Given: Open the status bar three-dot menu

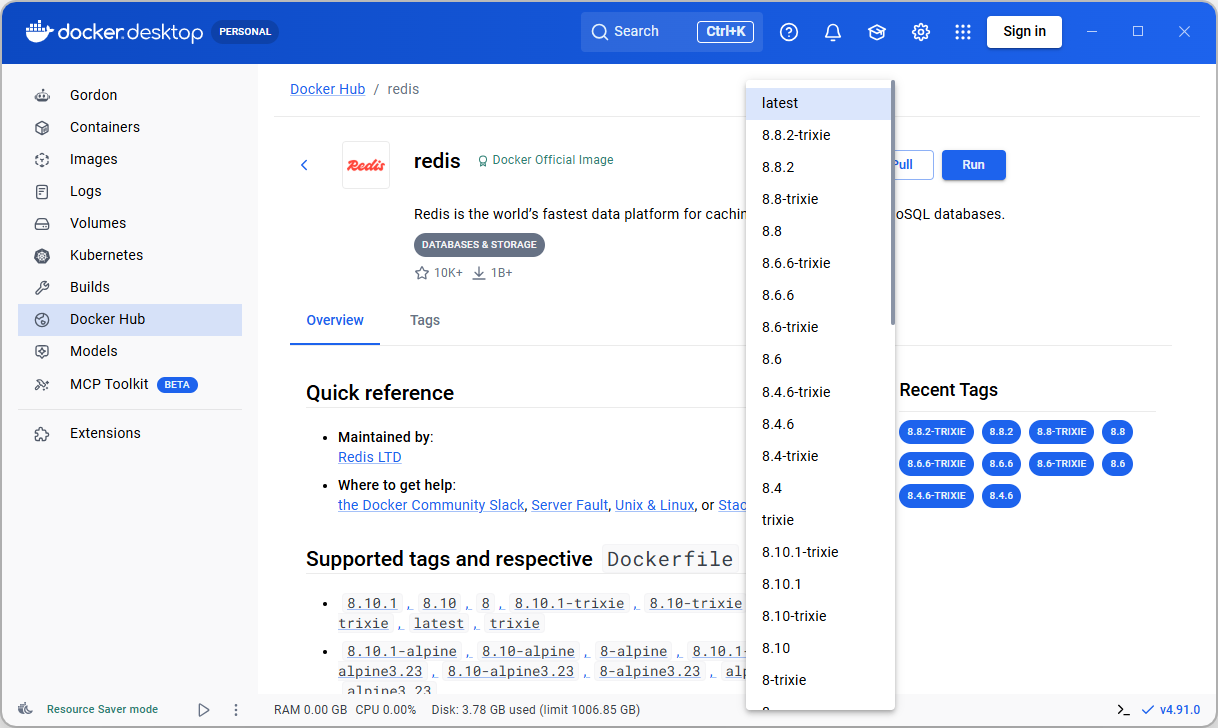Looking at the screenshot, I should (x=236, y=710).
